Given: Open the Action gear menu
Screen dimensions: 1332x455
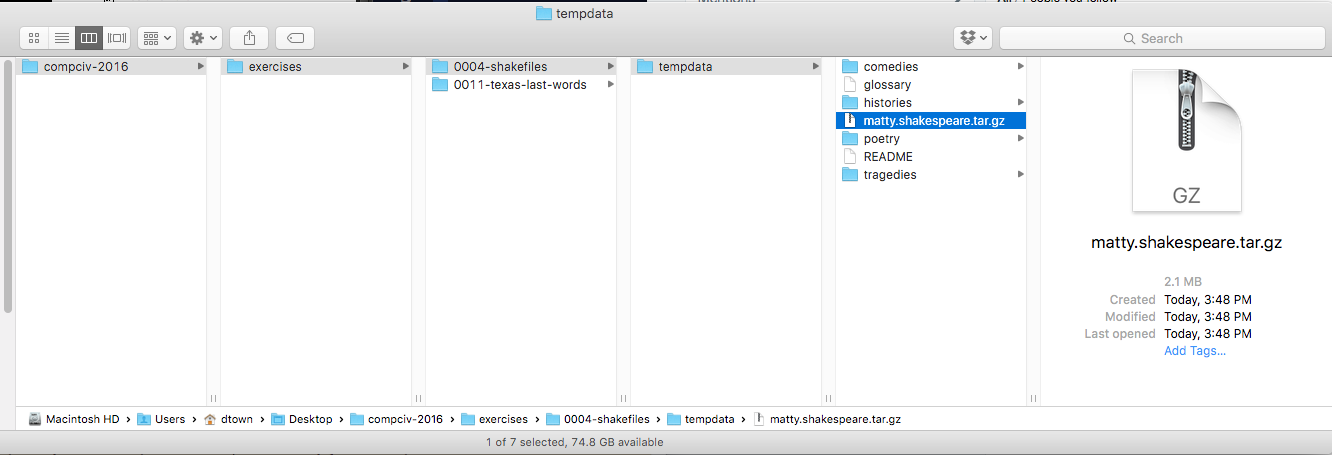Looking at the screenshot, I should tap(203, 38).
